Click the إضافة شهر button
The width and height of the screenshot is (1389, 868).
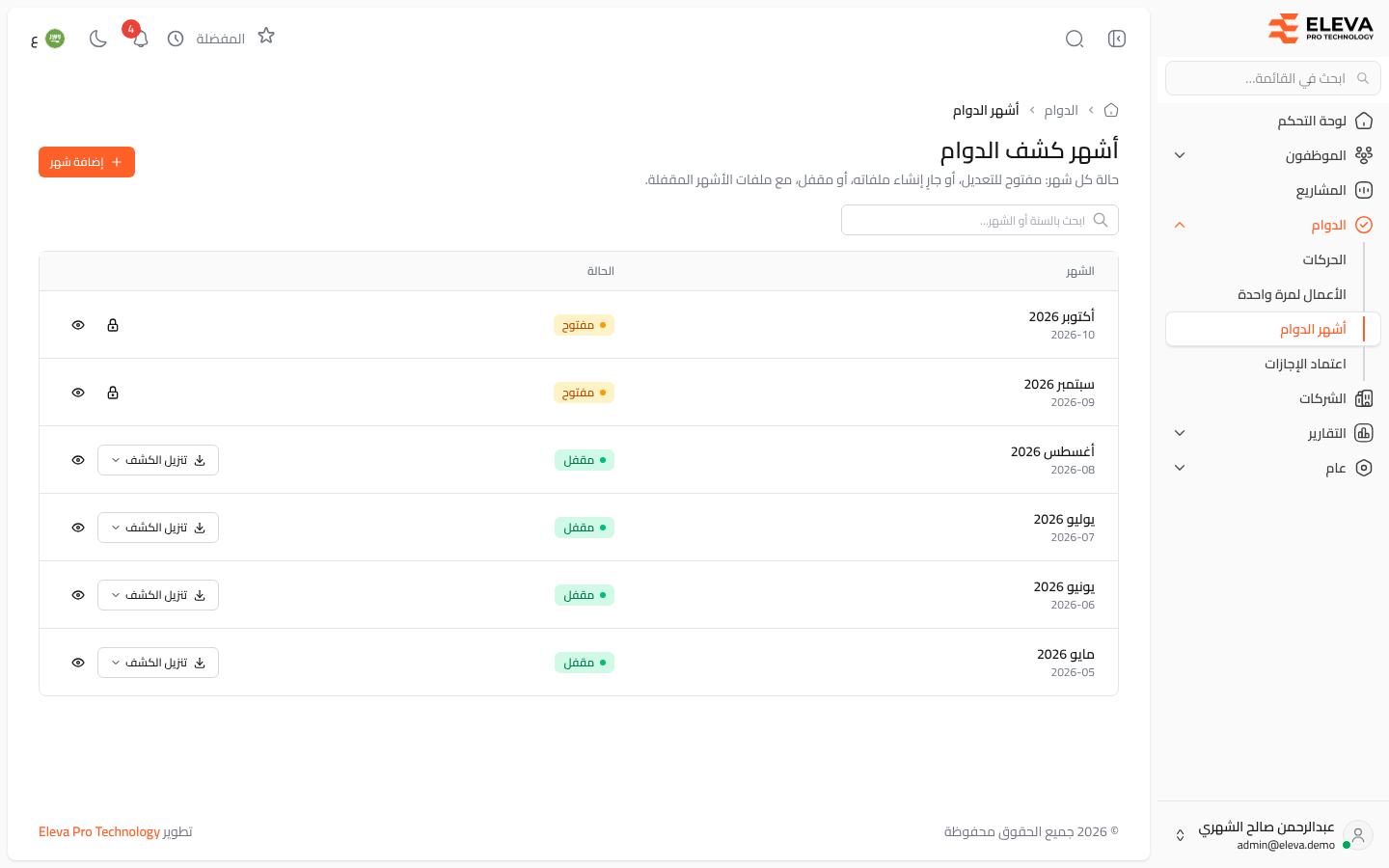pyautogui.click(x=87, y=162)
